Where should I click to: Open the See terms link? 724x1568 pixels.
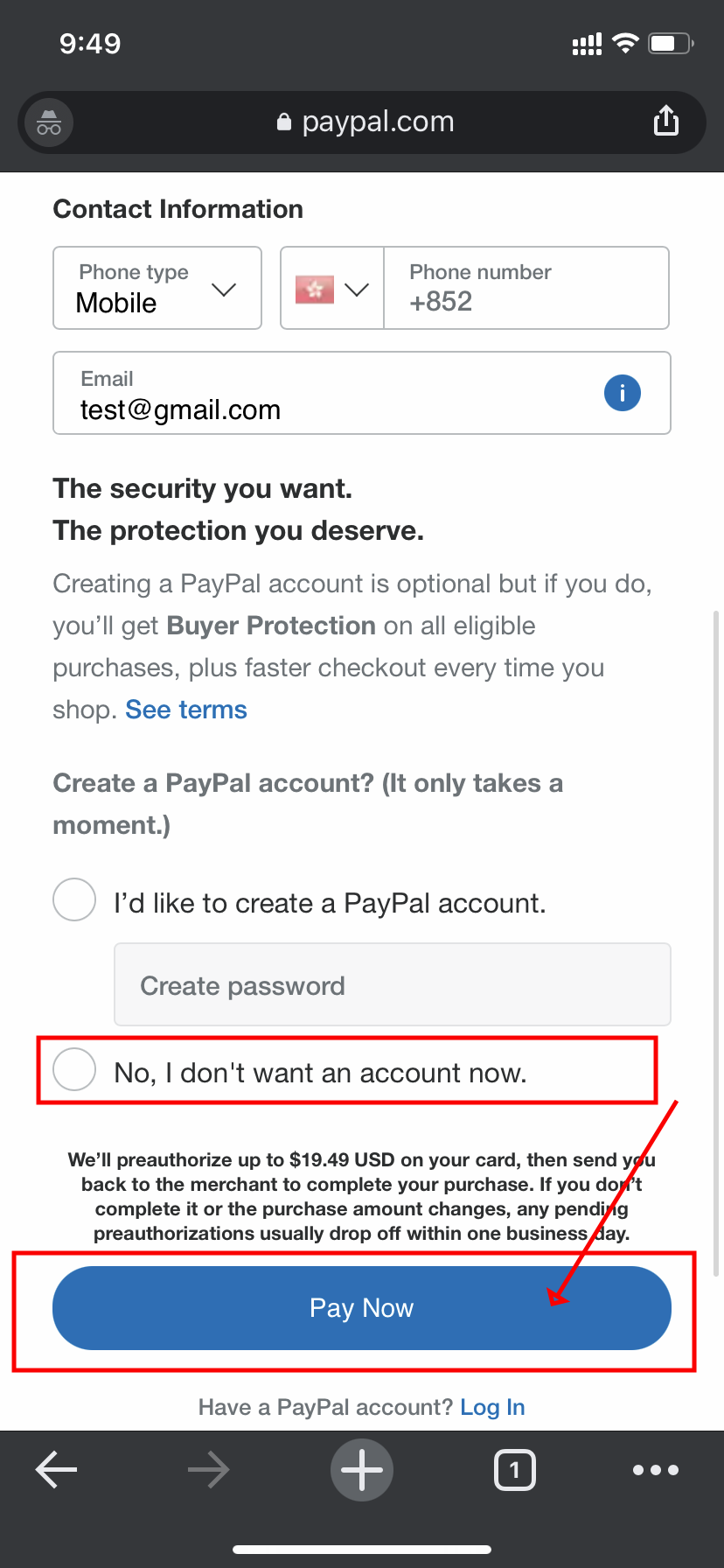(186, 710)
